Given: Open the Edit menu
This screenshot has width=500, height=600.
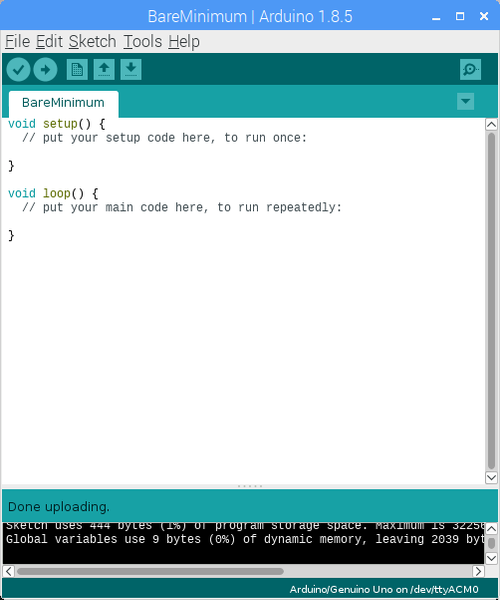Looking at the screenshot, I should pos(49,41).
